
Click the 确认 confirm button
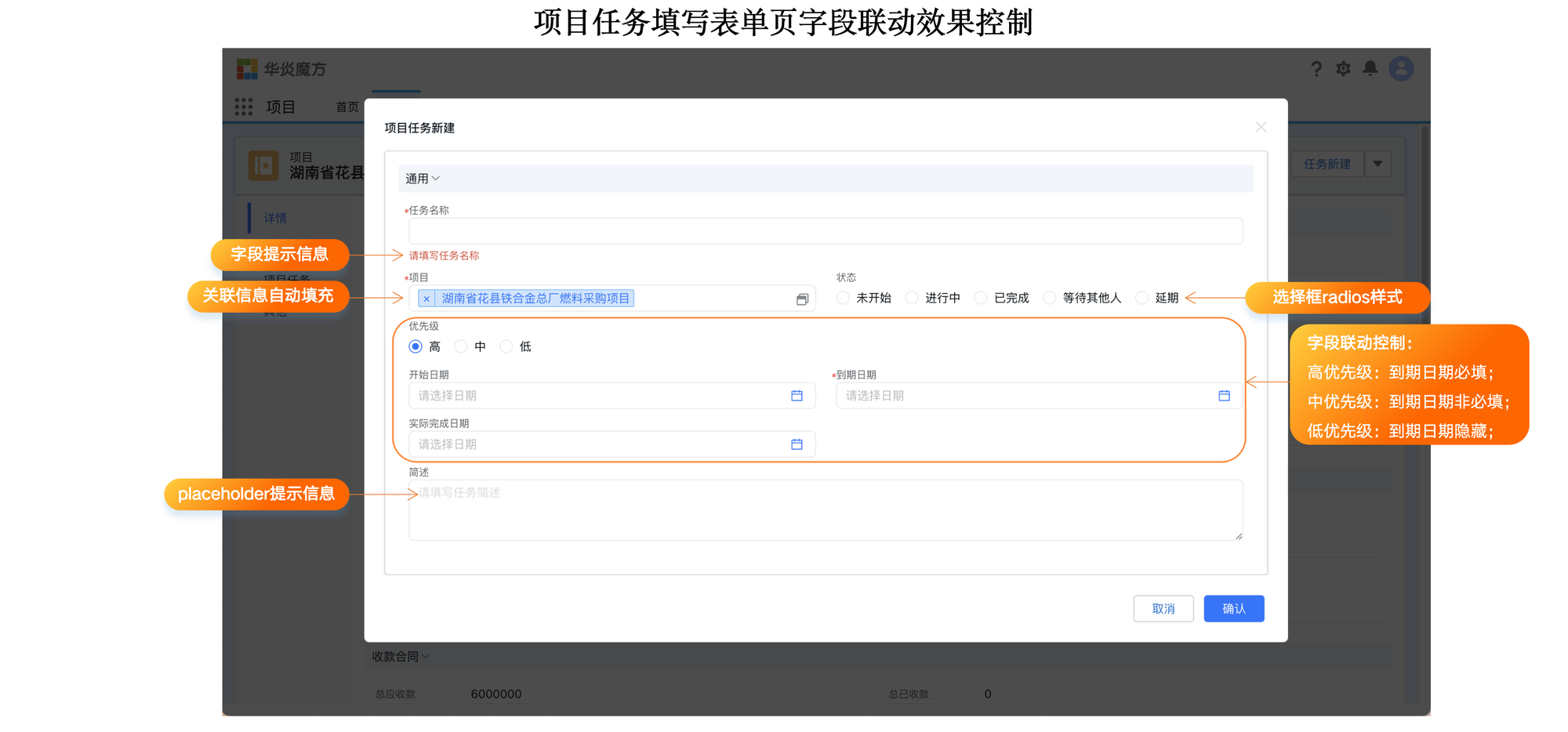click(x=1233, y=608)
